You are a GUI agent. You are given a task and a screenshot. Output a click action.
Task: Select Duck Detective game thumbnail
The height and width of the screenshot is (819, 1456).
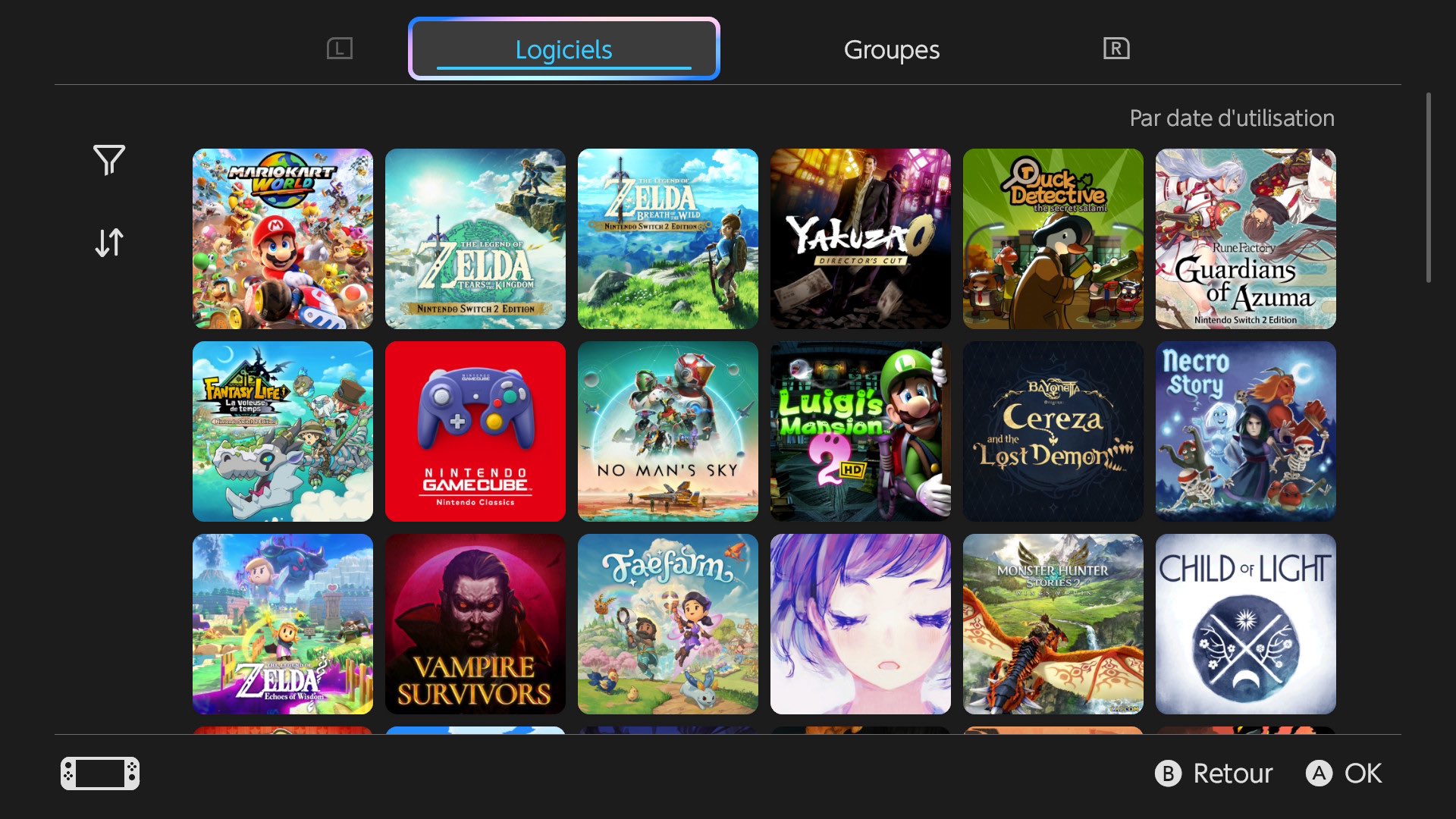click(x=1053, y=239)
